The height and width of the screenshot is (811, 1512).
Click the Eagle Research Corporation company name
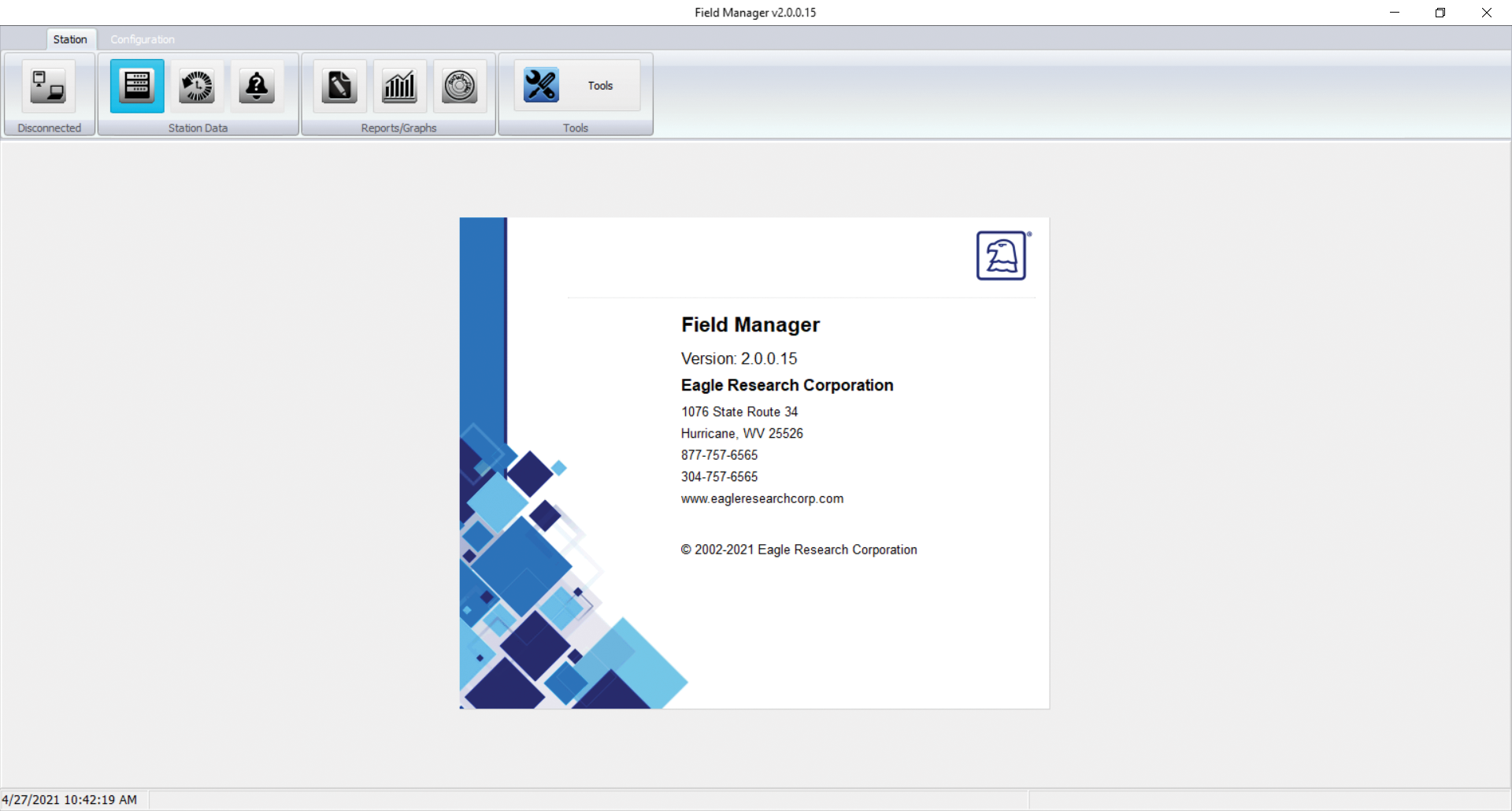787,385
